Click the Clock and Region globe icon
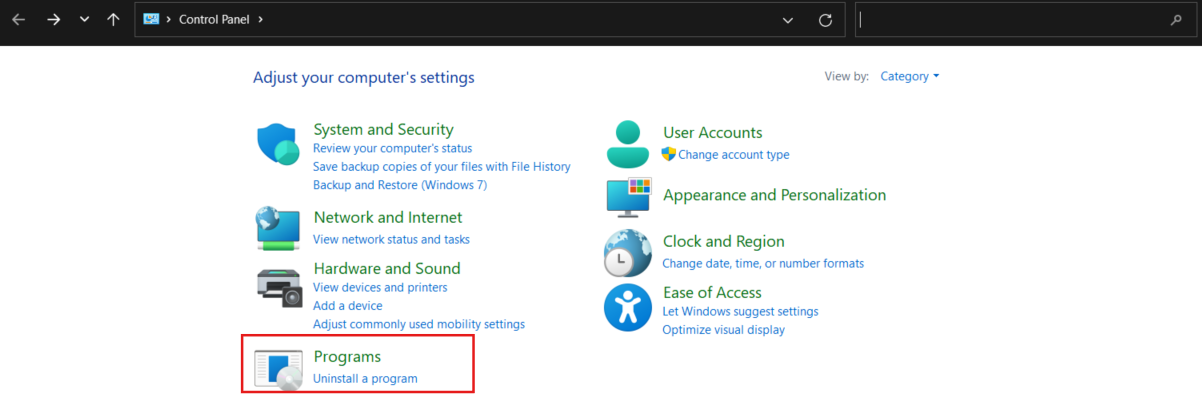The height and width of the screenshot is (396, 1202). [628, 254]
